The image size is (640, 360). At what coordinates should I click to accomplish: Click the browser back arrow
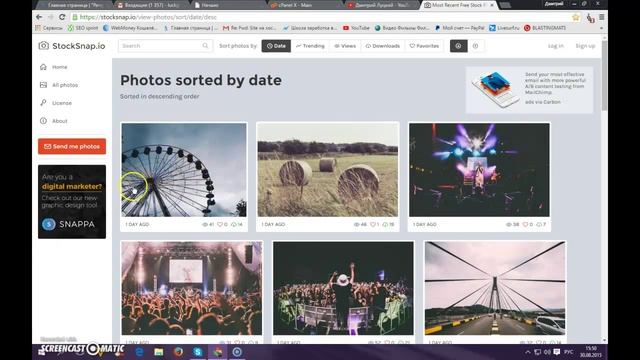[39, 17]
